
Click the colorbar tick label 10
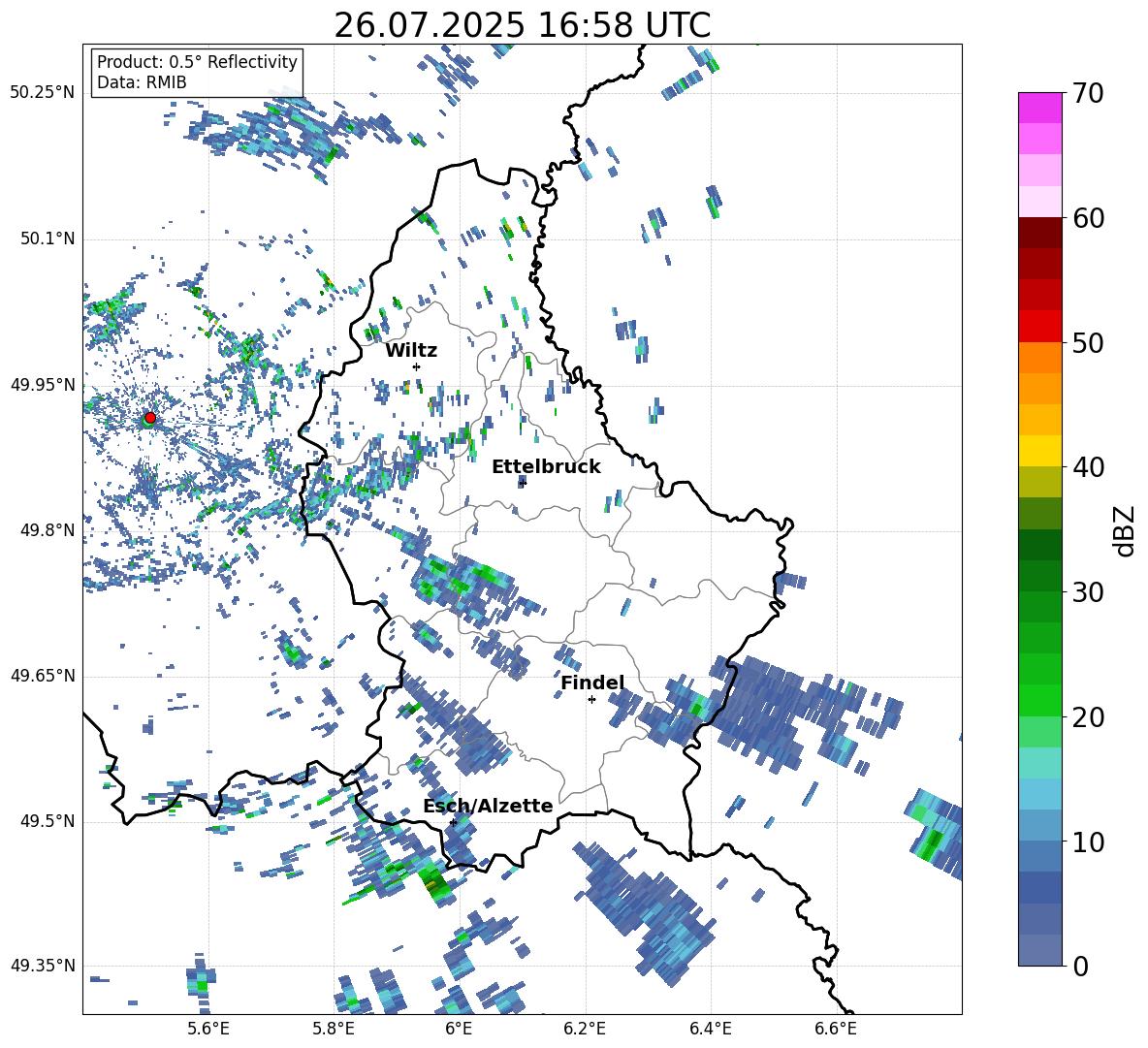[1088, 842]
